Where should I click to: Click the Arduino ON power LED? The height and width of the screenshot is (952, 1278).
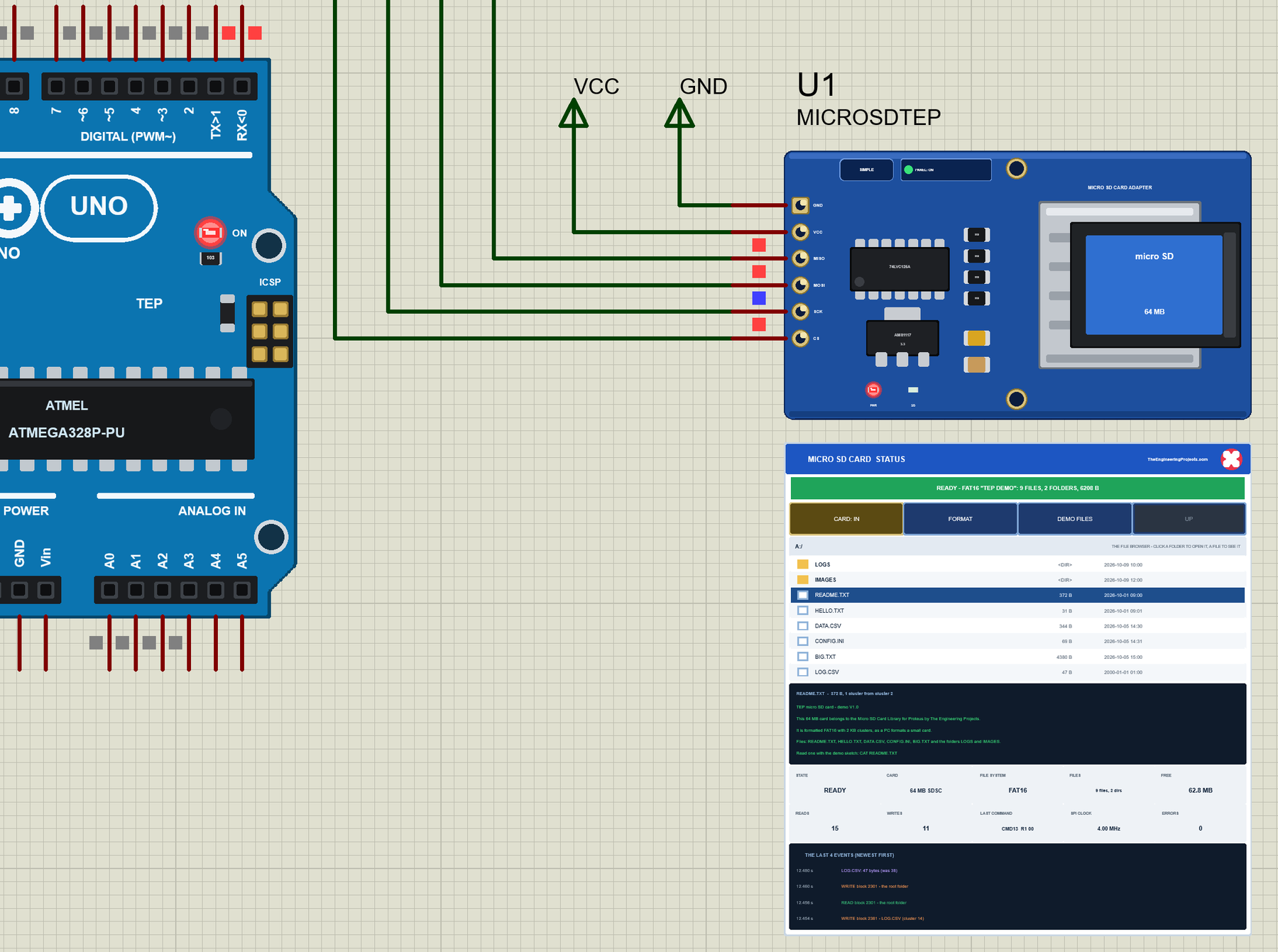point(210,232)
